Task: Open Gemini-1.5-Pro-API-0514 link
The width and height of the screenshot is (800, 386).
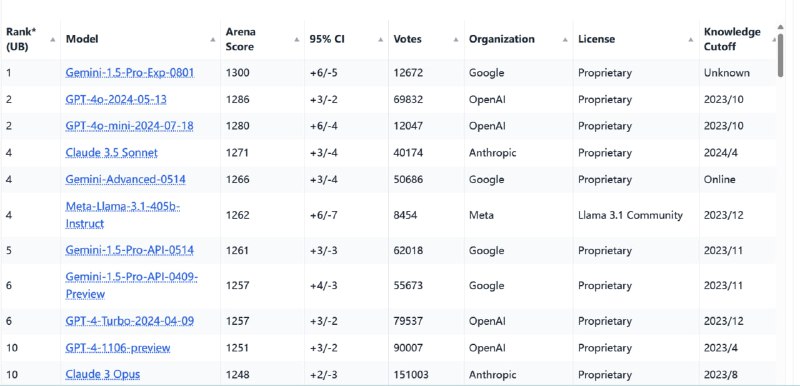Action: coord(129,250)
